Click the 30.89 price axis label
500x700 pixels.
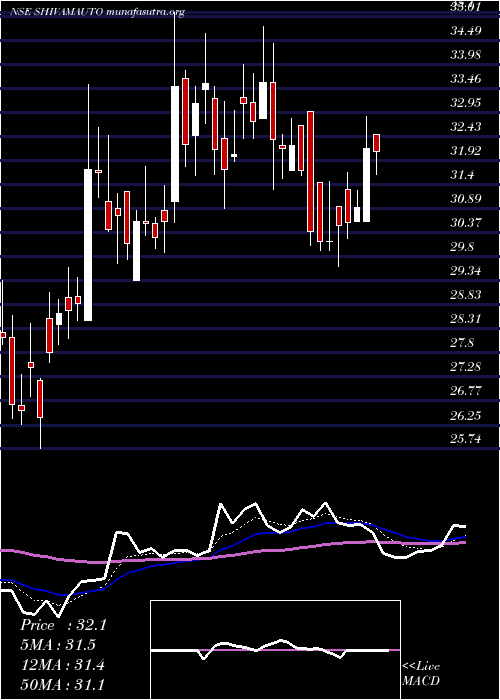(x=466, y=199)
